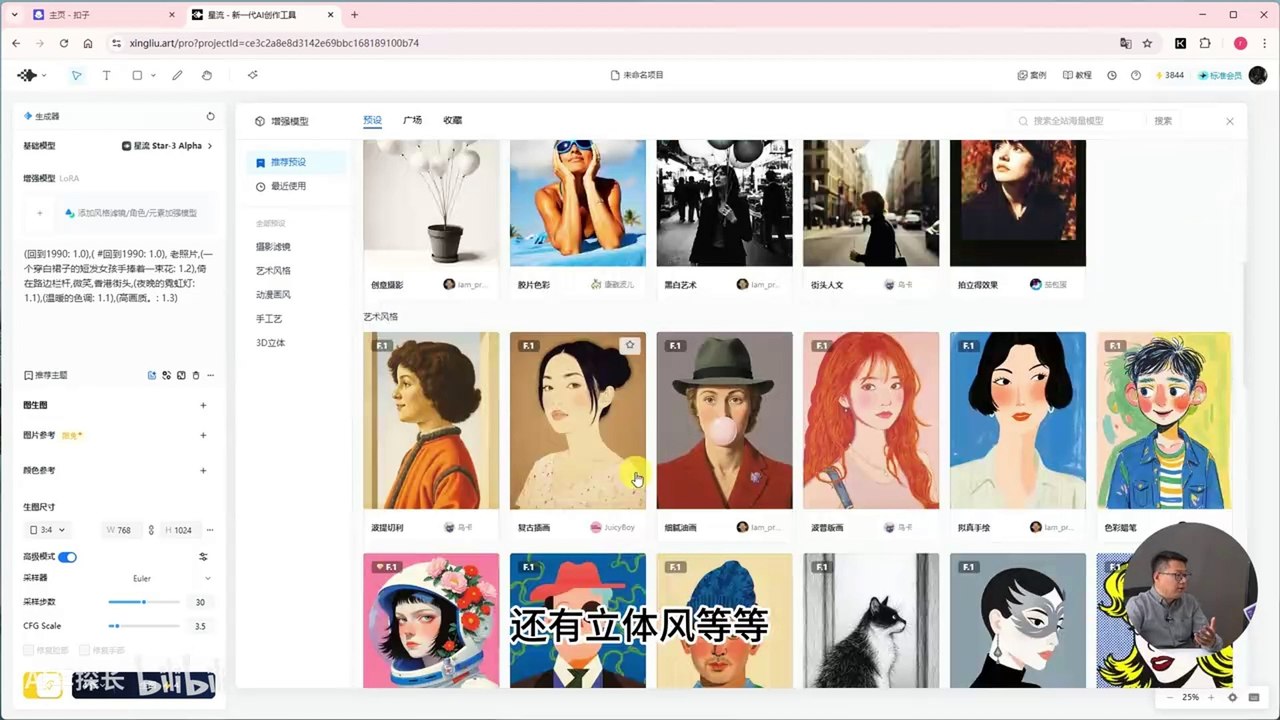Open 案例 in top bar
1280x720 pixels.
[x=1032, y=75]
